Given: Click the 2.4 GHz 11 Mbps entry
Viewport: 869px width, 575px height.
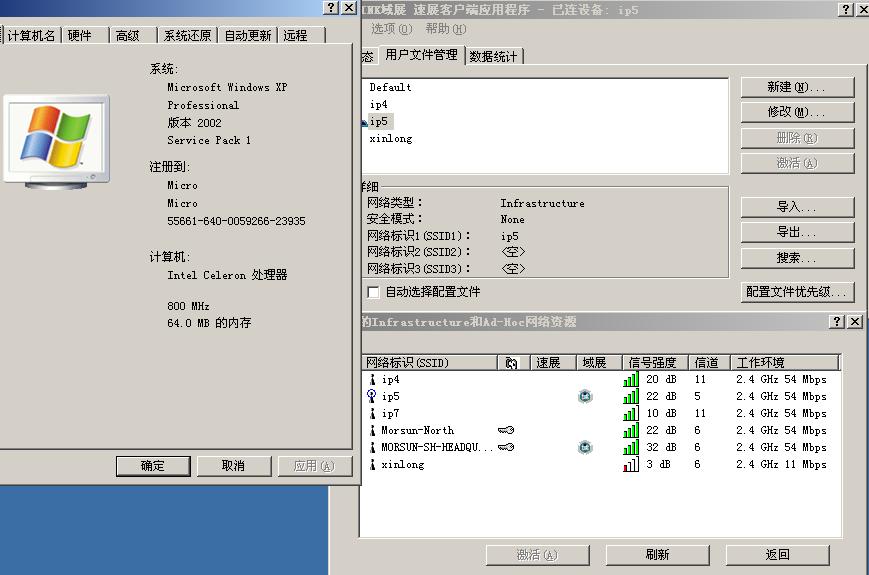Looking at the screenshot, I should 781,464.
